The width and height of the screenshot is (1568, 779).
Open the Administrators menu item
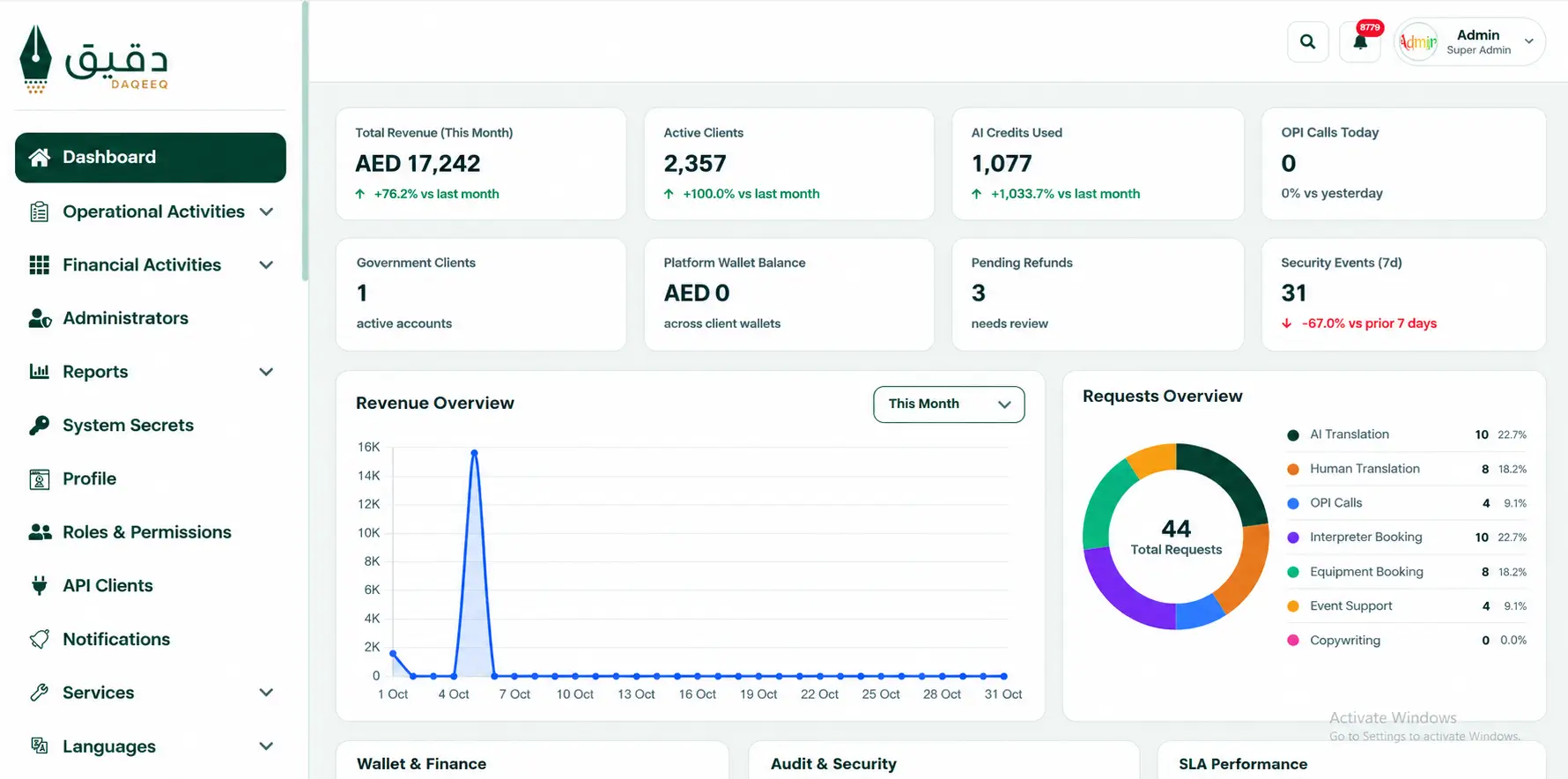(151, 318)
